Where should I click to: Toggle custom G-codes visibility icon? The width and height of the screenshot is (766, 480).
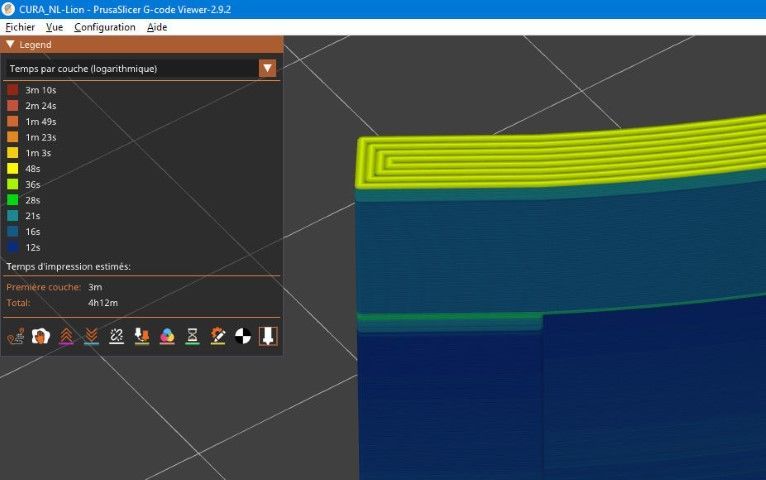(218, 336)
